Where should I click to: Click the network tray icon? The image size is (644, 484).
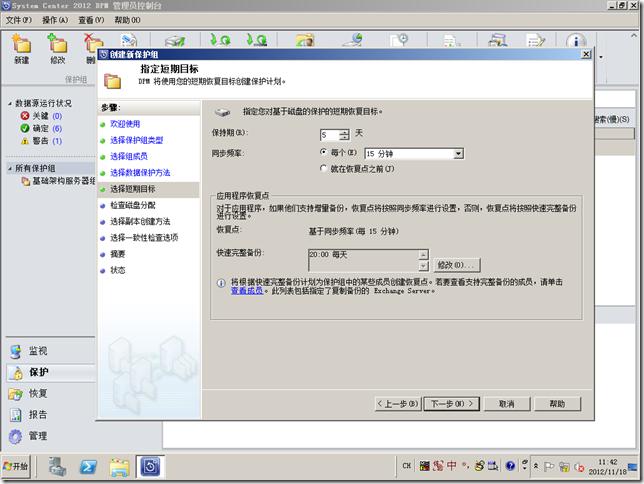[x=564, y=467]
